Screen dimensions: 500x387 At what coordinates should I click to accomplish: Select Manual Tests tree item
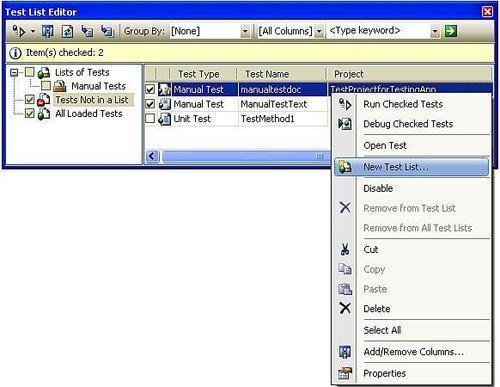coord(99,86)
